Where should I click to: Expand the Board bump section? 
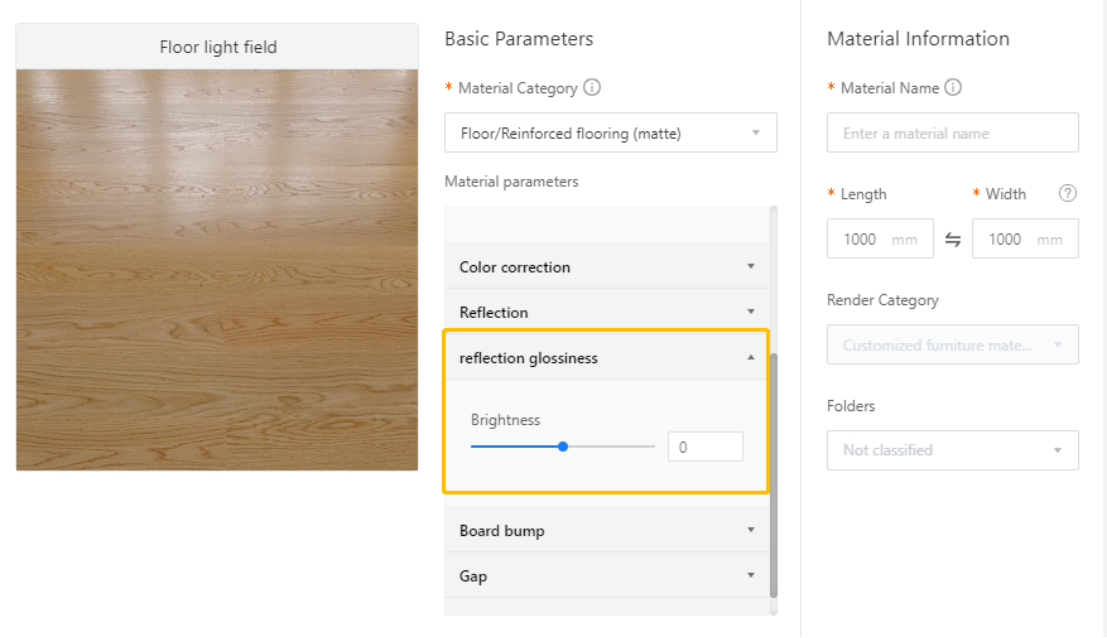pos(607,530)
